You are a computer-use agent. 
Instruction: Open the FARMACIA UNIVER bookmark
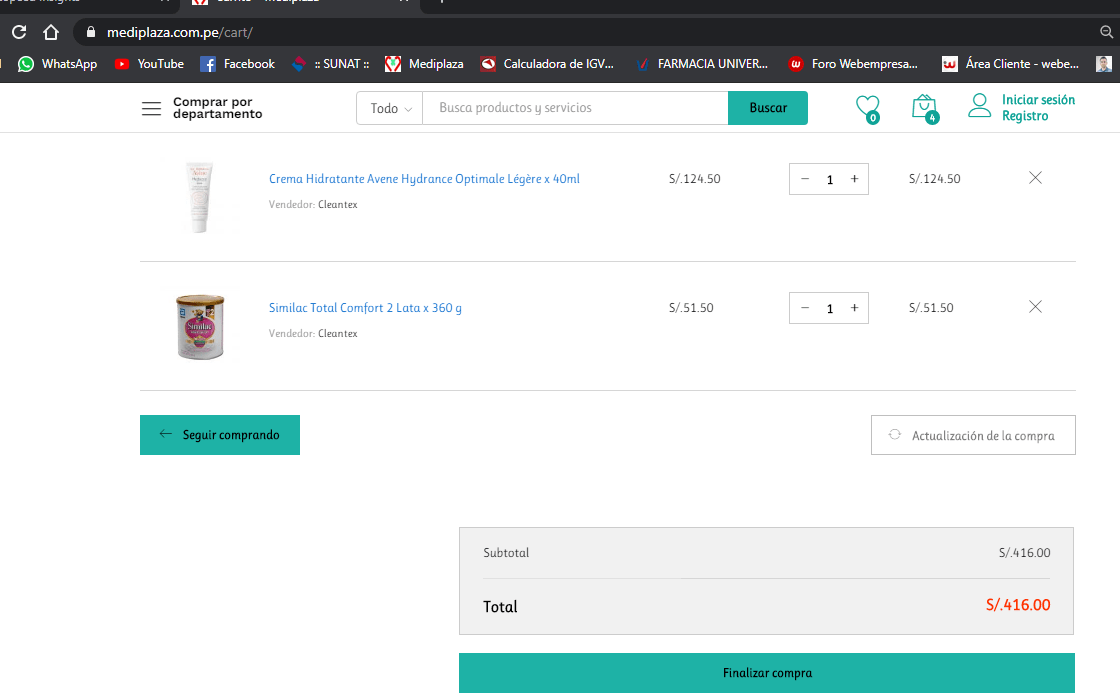coord(702,64)
